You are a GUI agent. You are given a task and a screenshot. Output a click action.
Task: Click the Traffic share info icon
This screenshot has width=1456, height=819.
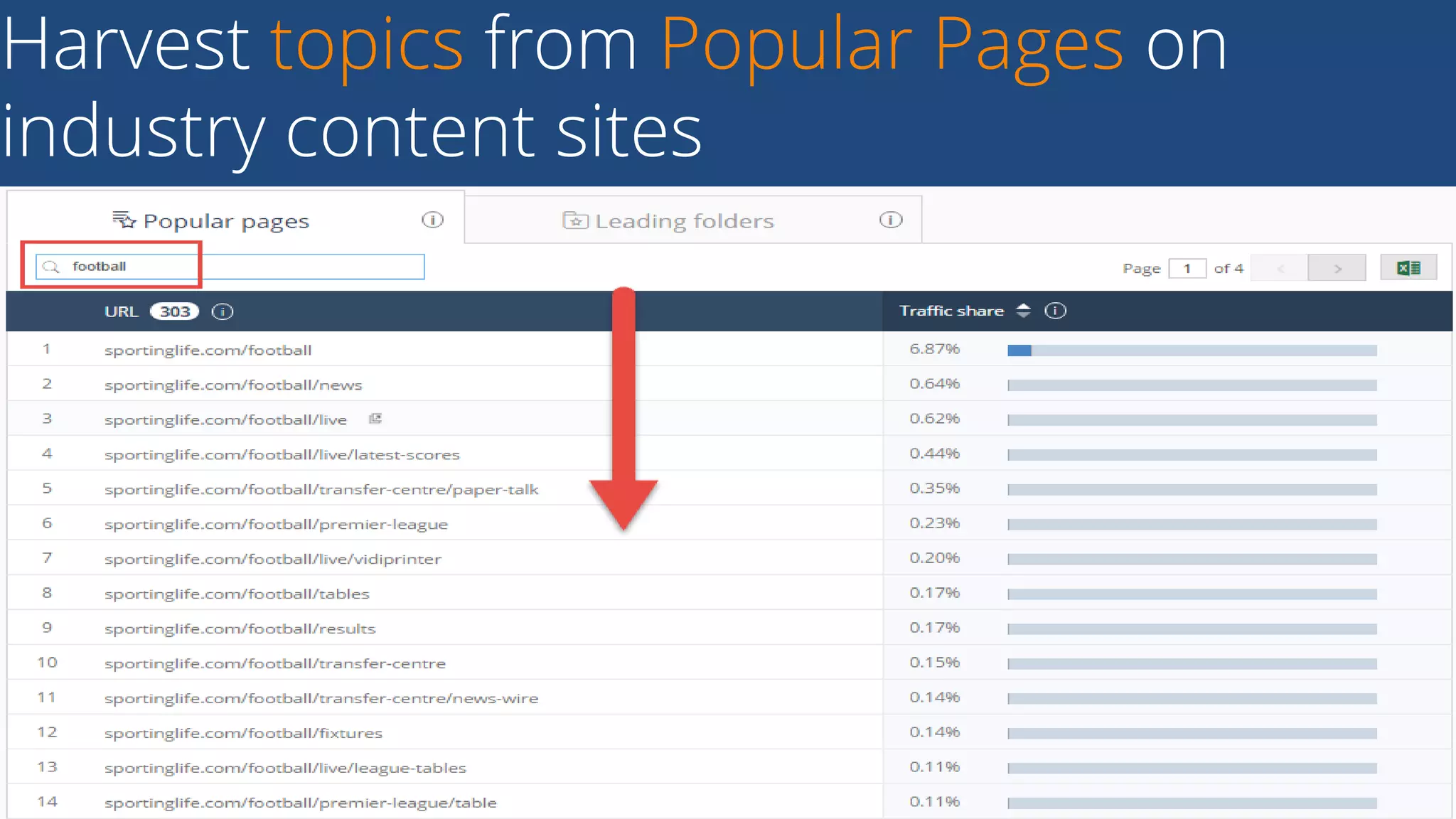pyautogui.click(x=1055, y=311)
